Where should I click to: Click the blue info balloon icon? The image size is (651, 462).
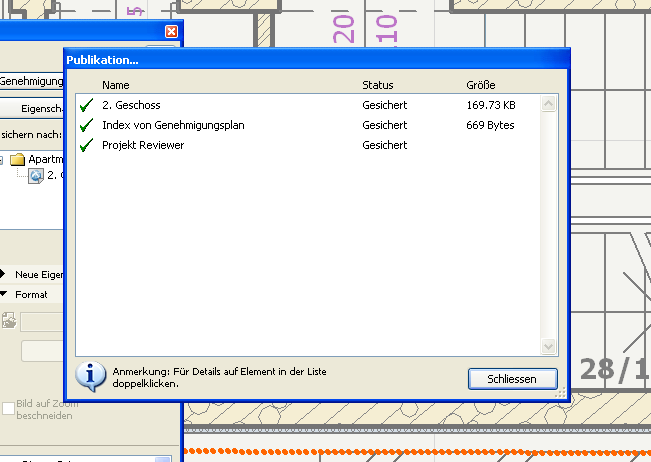[x=91, y=376]
